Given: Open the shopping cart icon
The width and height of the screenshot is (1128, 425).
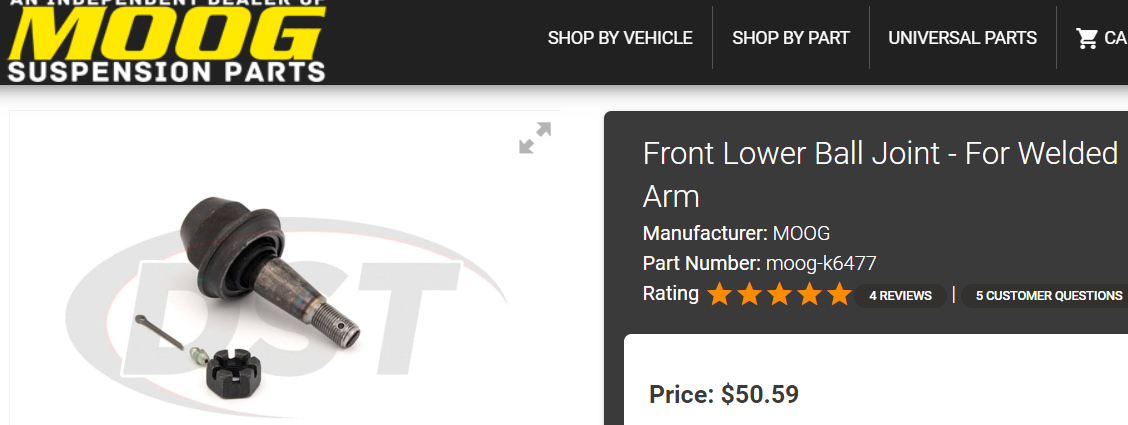Looking at the screenshot, I should (x=1086, y=38).
